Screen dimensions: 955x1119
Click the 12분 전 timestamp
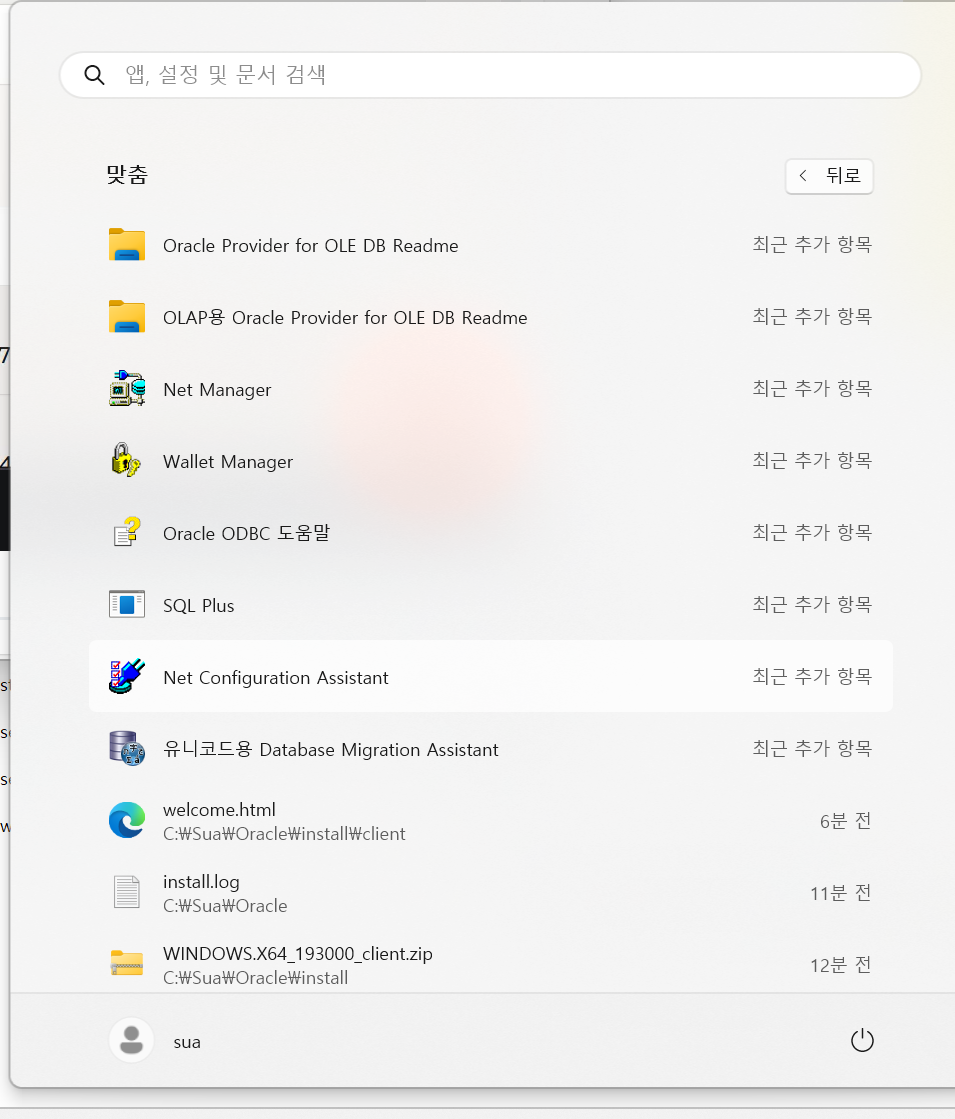(x=840, y=966)
